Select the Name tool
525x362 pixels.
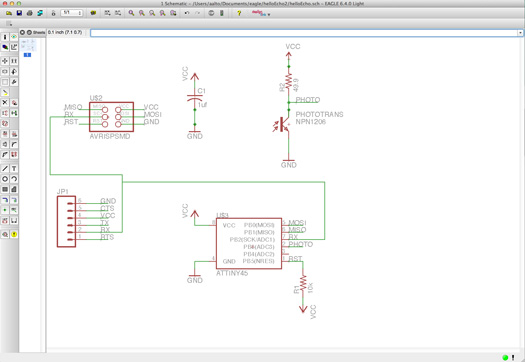click(5, 134)
